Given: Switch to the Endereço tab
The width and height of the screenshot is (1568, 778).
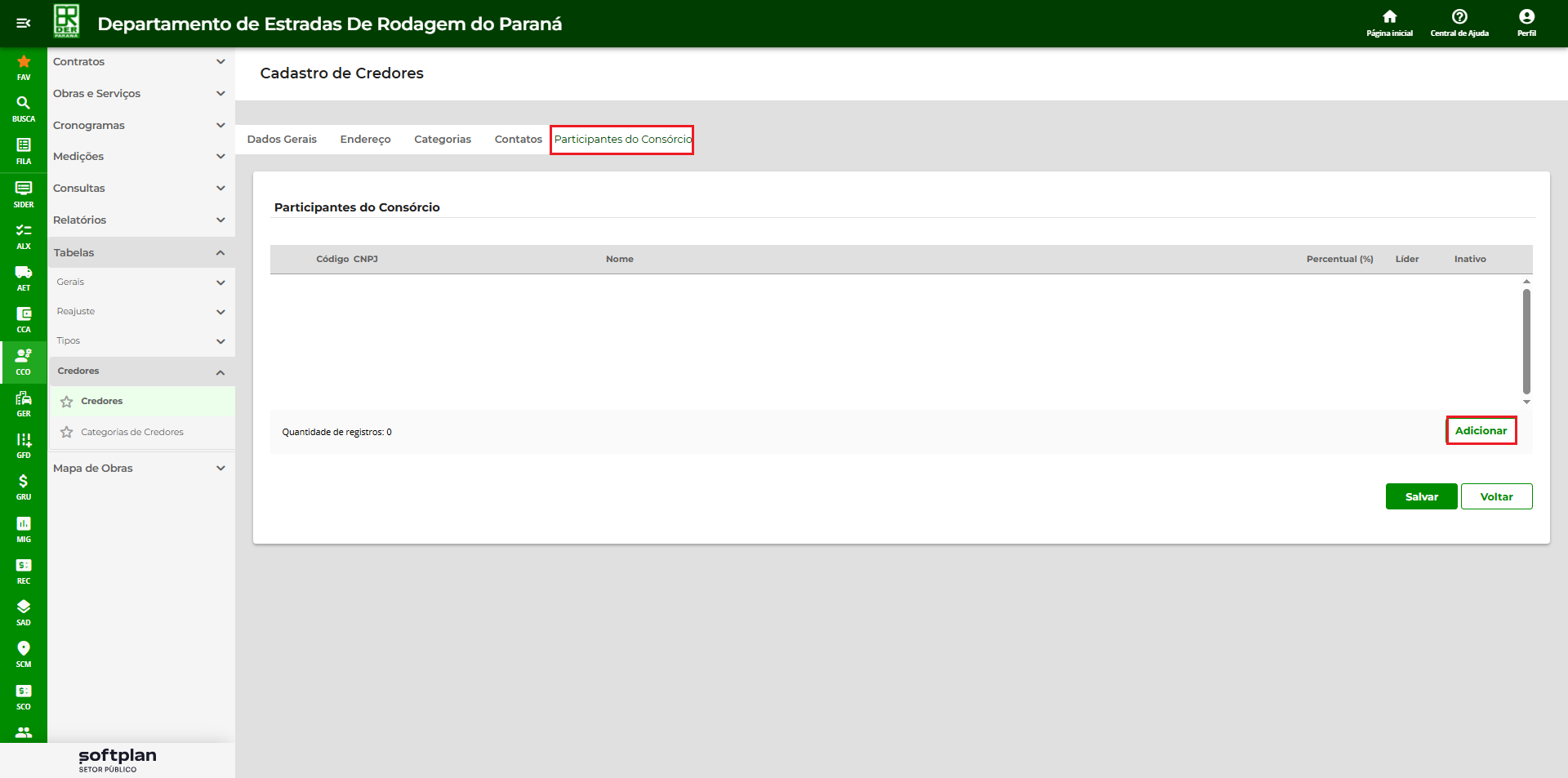Looking at the screenshot, I should (365, 140).
